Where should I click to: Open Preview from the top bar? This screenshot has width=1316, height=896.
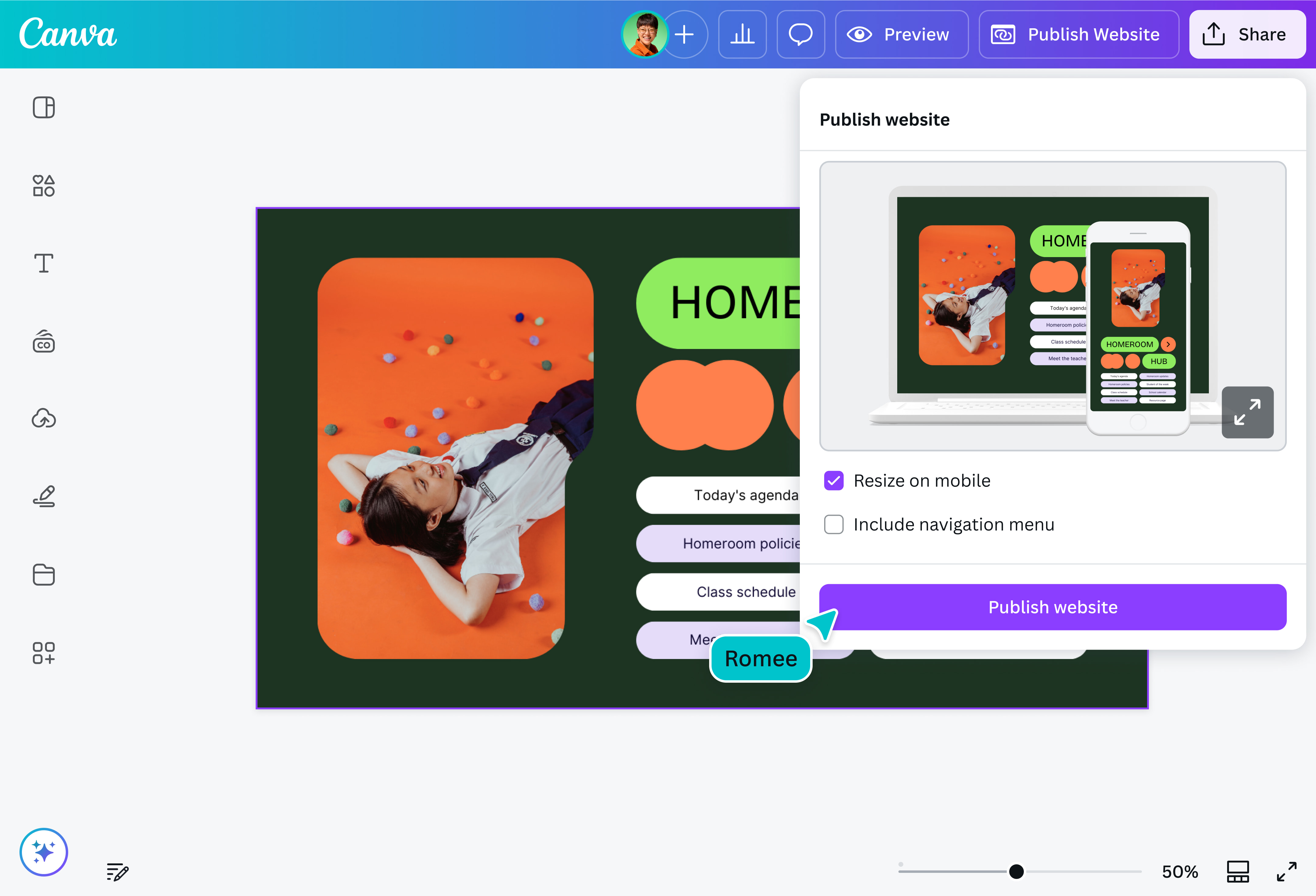pyautogui.click(x=901, y=34)
